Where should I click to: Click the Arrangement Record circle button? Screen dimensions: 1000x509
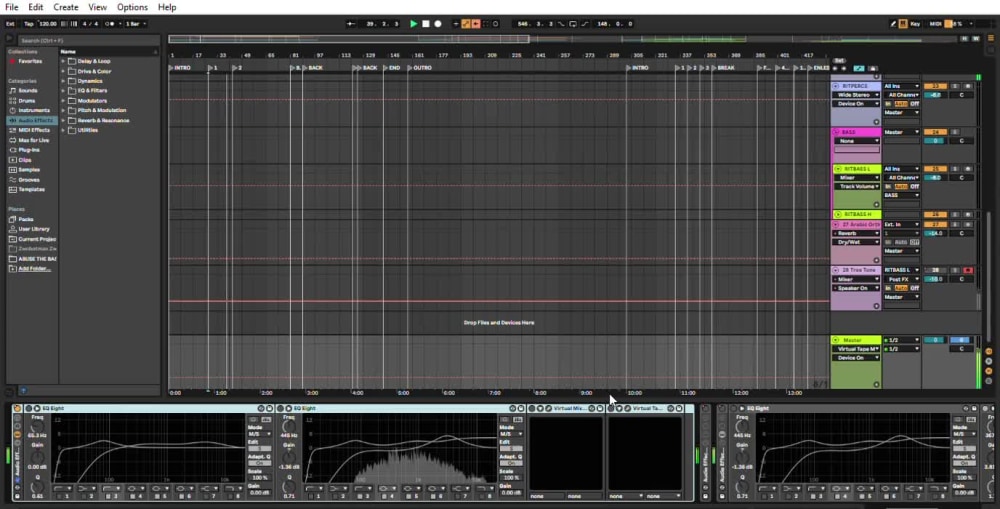click(x=438, y=24)
